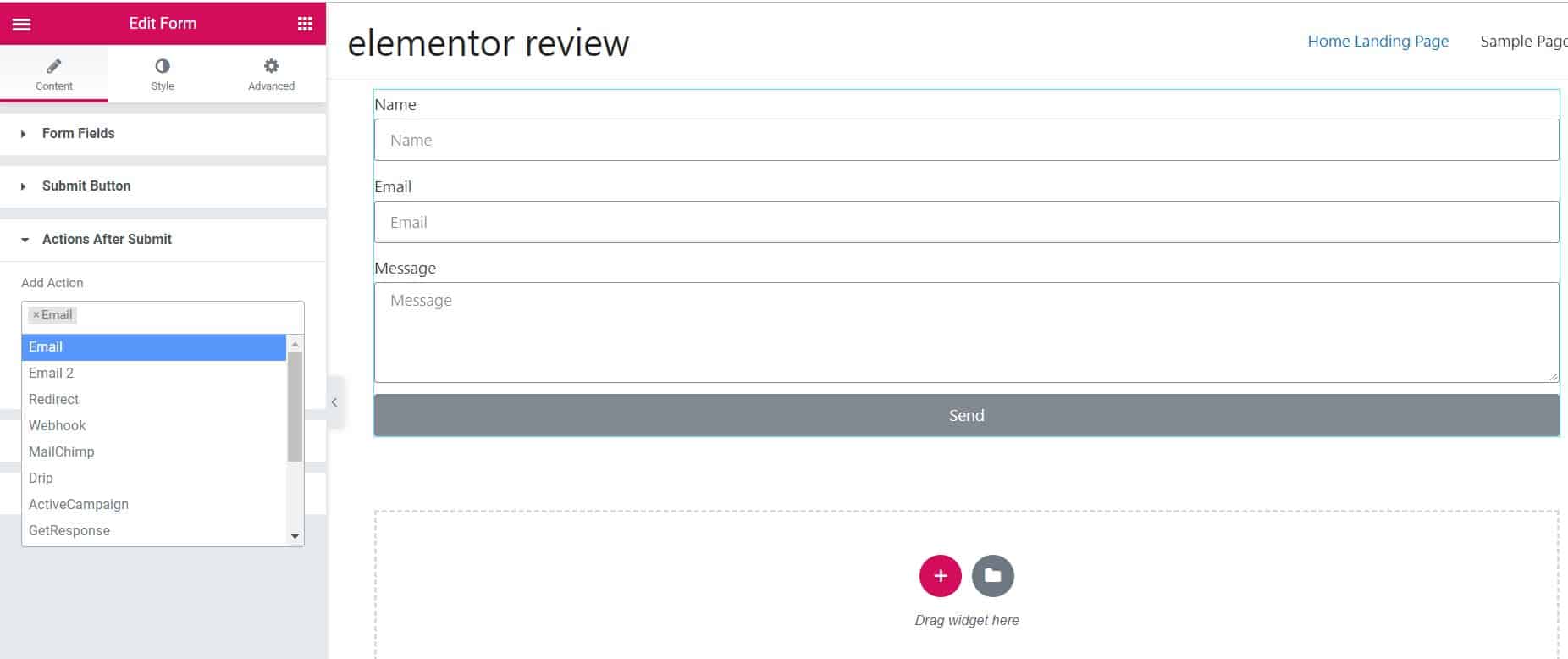Open the Elementor hamburger menu

point(22,23)
